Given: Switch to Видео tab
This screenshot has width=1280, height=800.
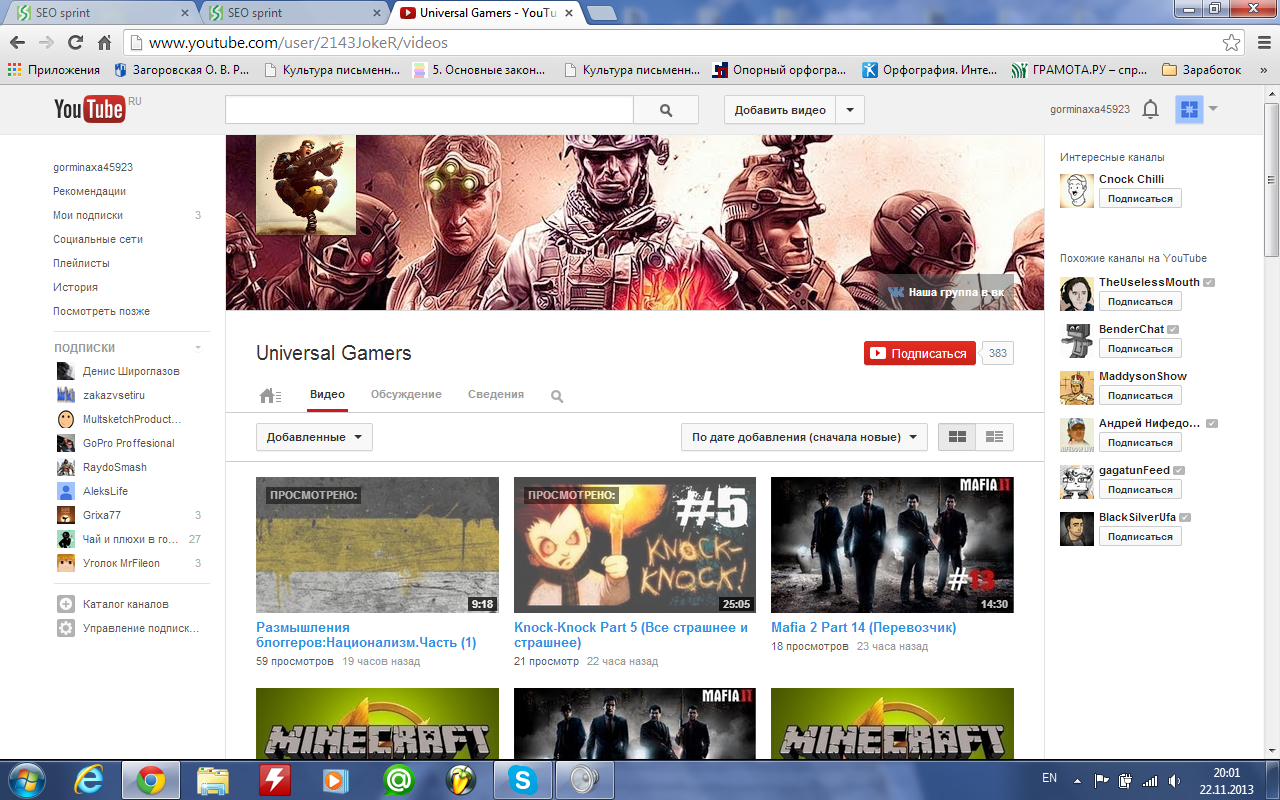Looking at the screenshot, I should (x=327, y=395).
